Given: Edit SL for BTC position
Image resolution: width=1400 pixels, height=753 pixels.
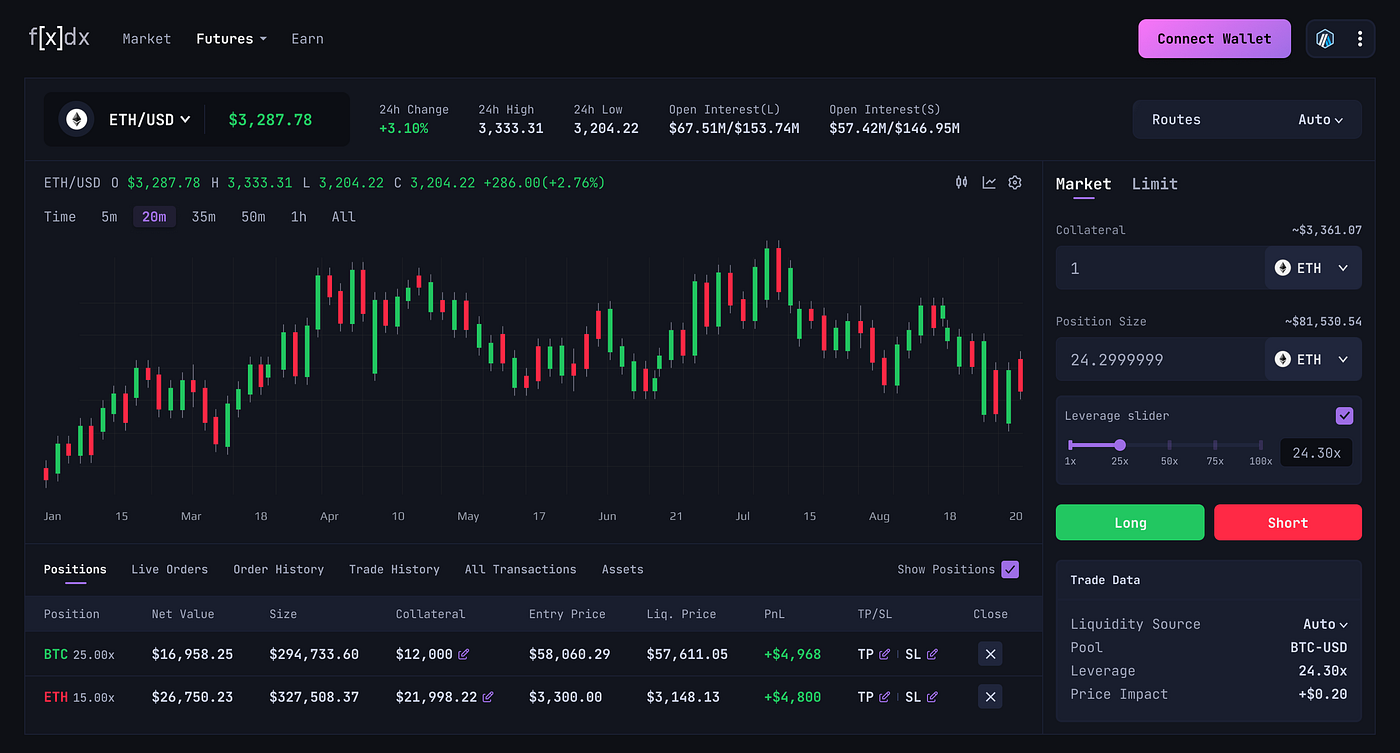Looking at the screenshot, I should (x=932, y=654).
